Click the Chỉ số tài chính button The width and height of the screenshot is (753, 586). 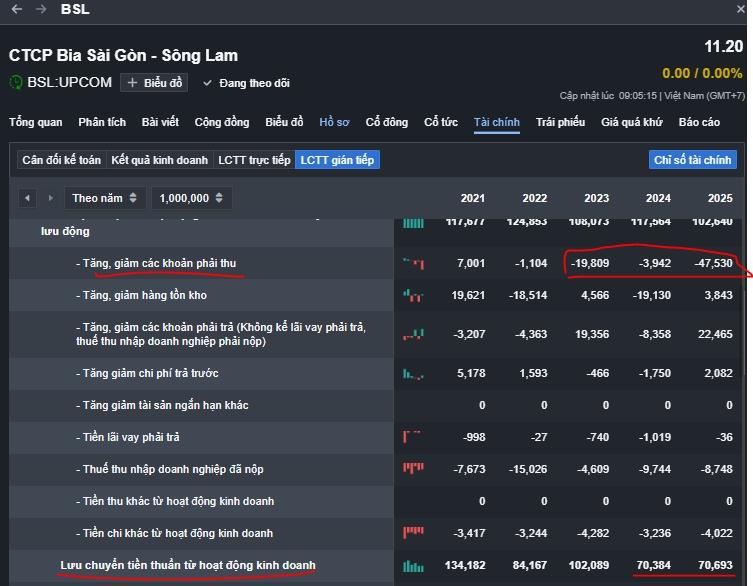pyautogui.click(x=693, y=160)
